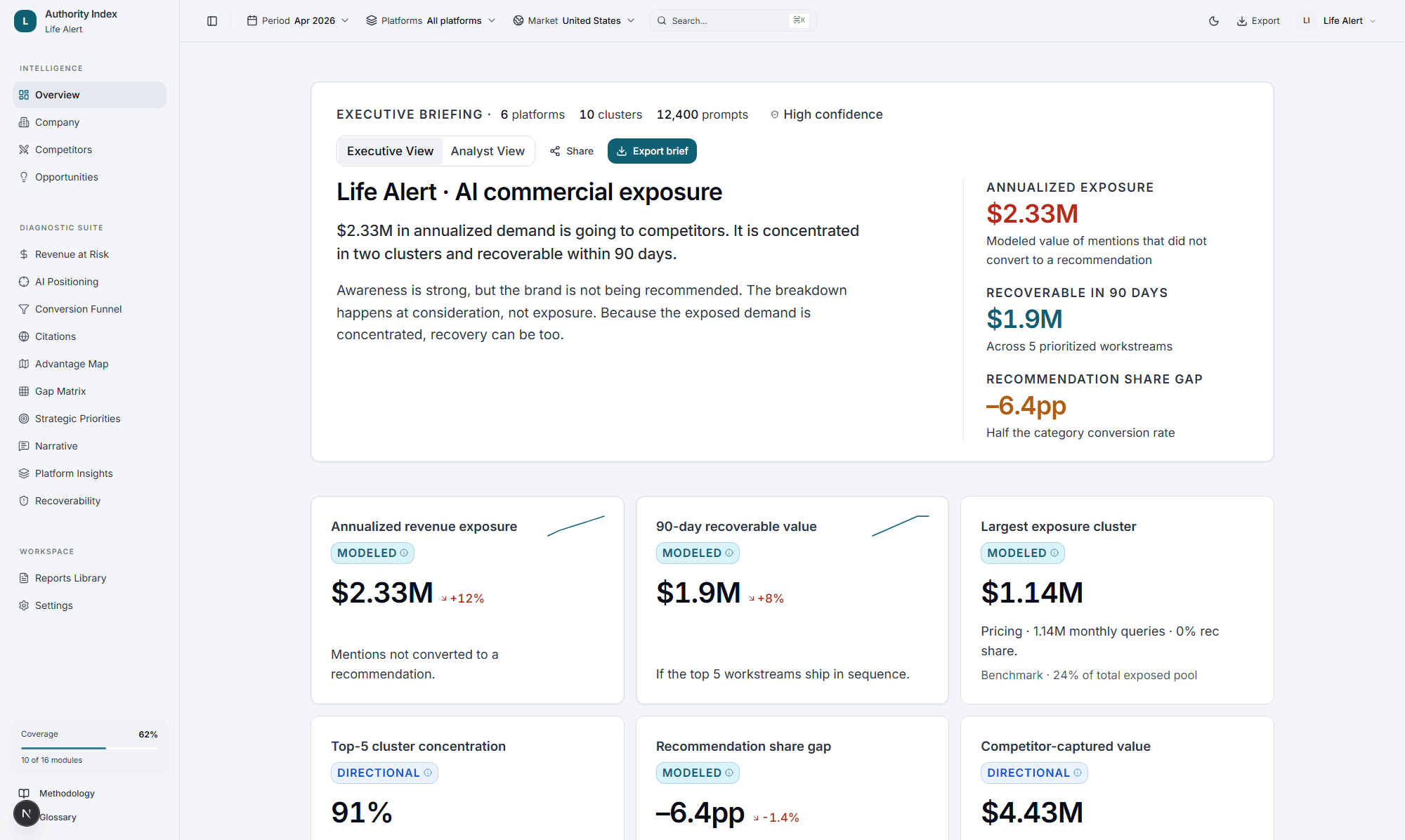Viewport: 1405px width, 840px height.
Task: Open Opportunities page
Action: pyautogui.click(x=89, y=177)
